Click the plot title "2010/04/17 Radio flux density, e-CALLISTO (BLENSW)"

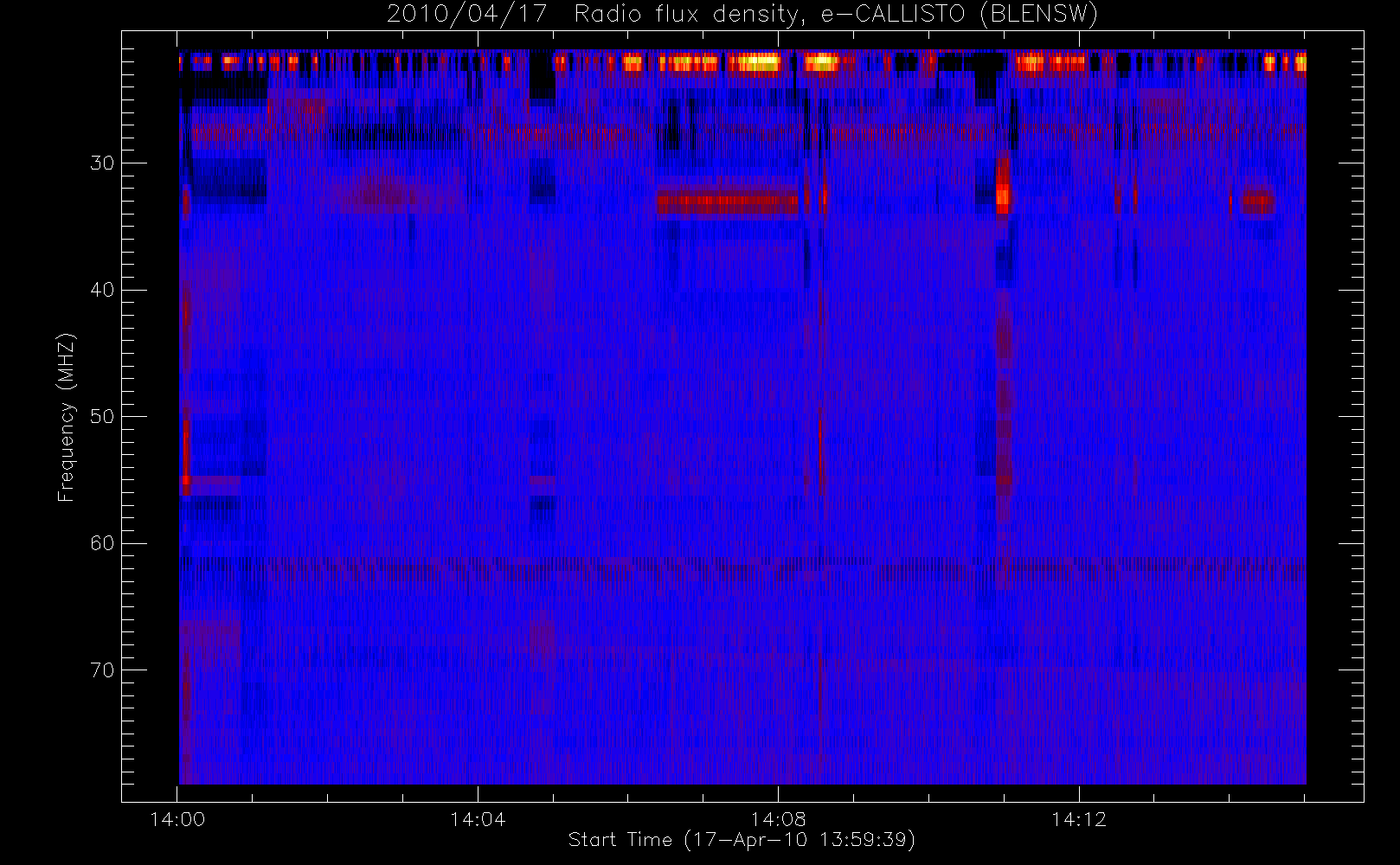click(x=742, y=14)
